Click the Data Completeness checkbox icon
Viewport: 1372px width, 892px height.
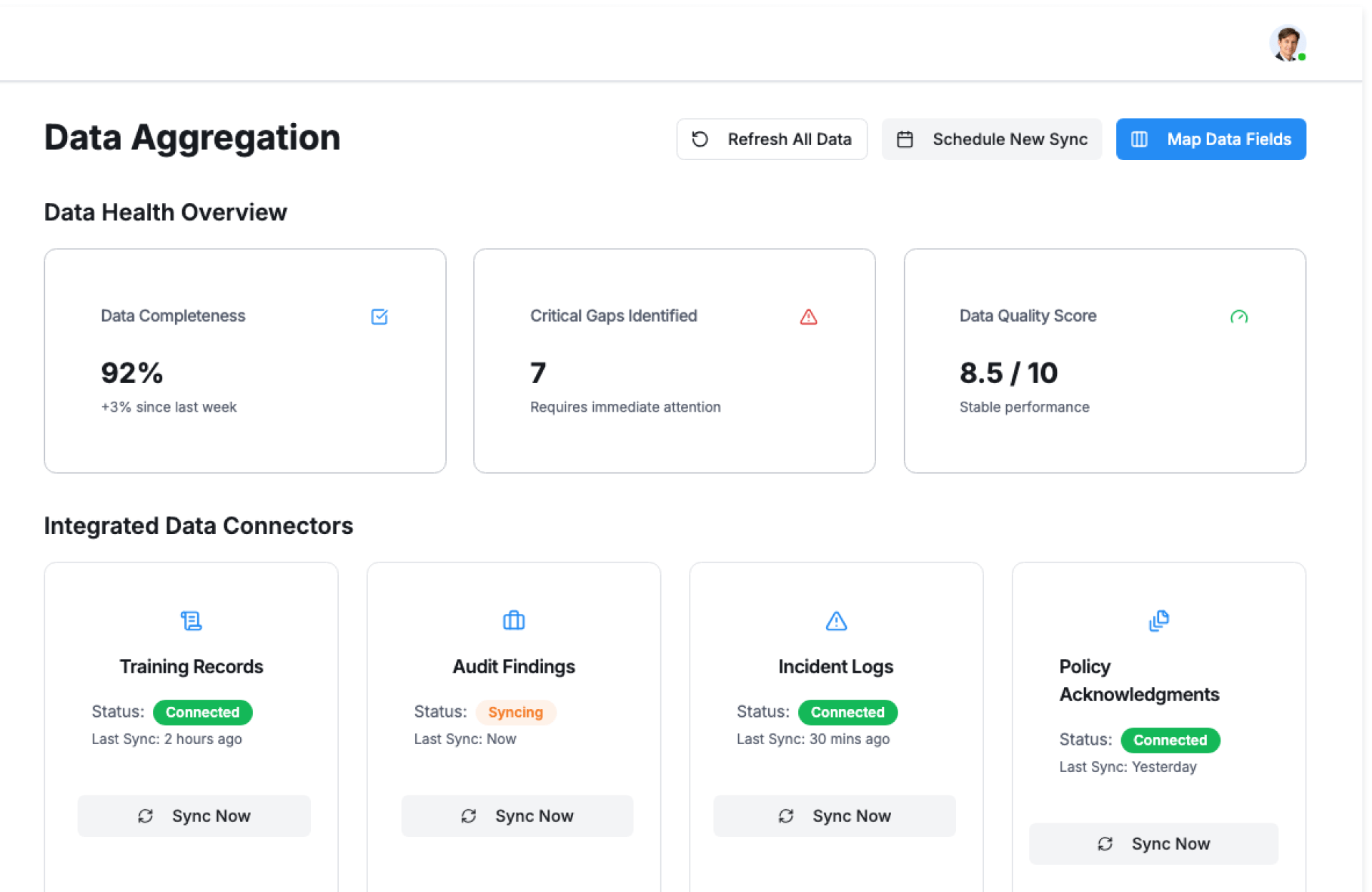[379, 317]
